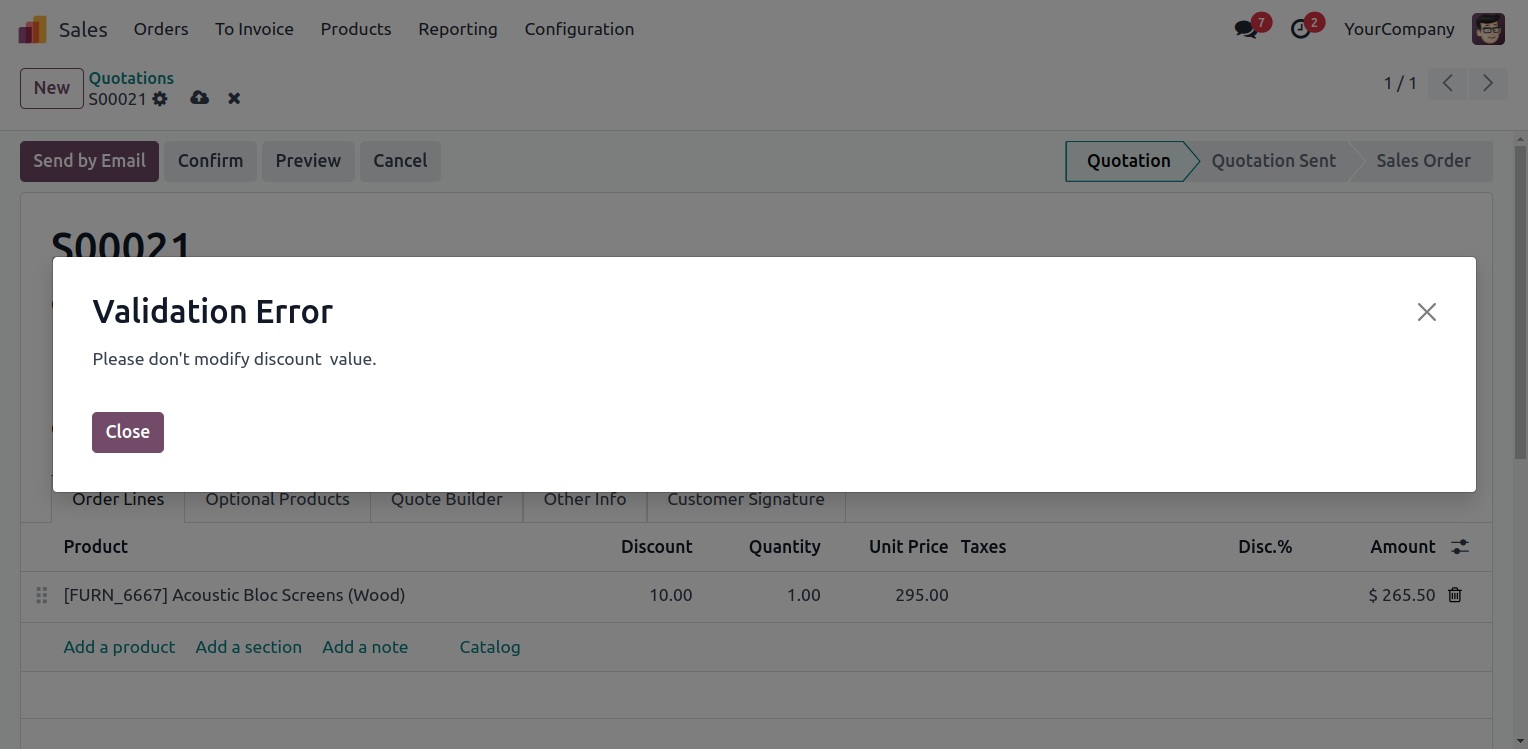Viewport: 1528px width, 749px height.
Task: Open the Configuration menu
Action: (579, 29)
